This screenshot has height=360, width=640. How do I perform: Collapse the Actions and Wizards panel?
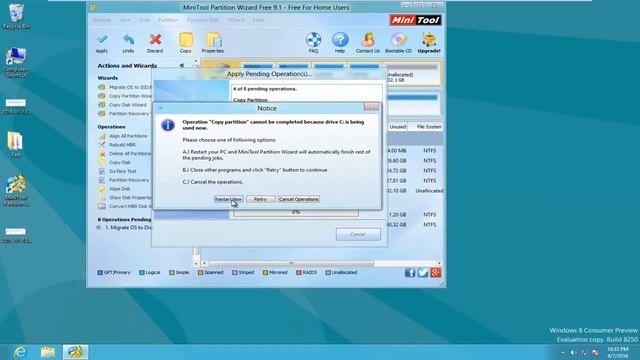(x=182, y=65)
